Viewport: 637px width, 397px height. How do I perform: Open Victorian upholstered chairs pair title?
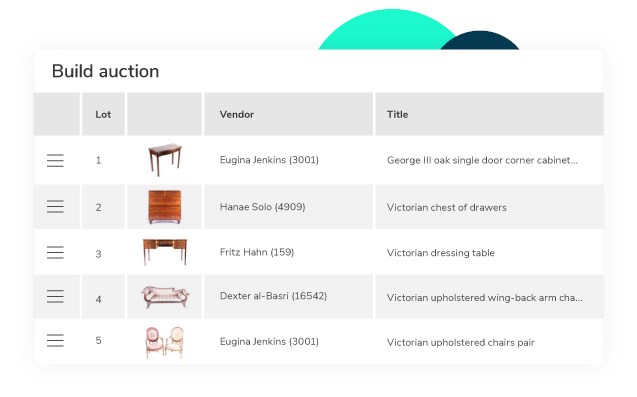coord(461,343)
